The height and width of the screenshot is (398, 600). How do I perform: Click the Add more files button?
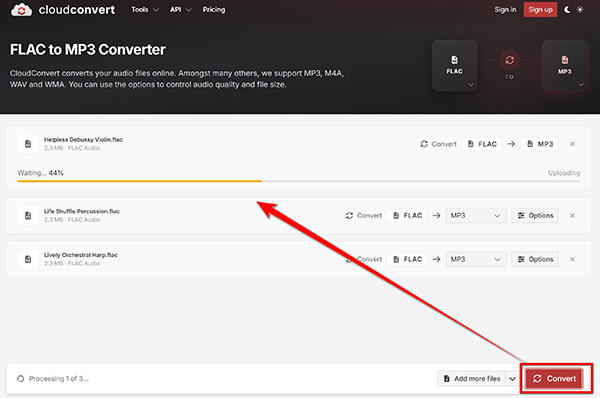(x=471, y=378)
